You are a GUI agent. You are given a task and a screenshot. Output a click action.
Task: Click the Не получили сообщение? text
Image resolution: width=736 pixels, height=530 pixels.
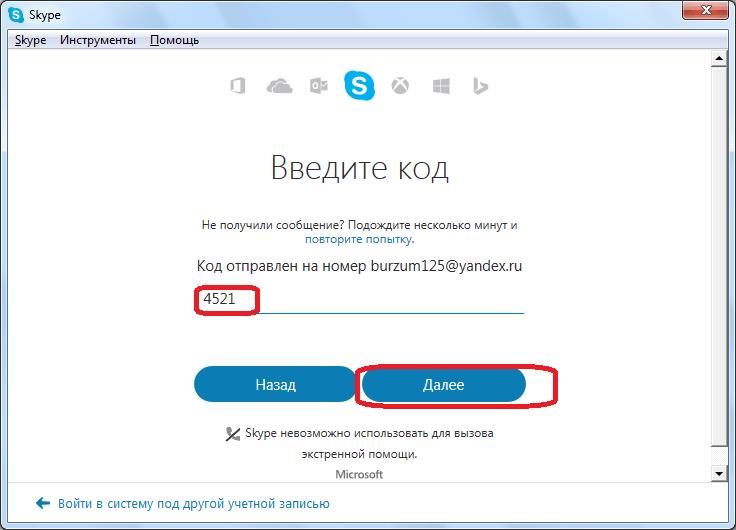(273, 225)
